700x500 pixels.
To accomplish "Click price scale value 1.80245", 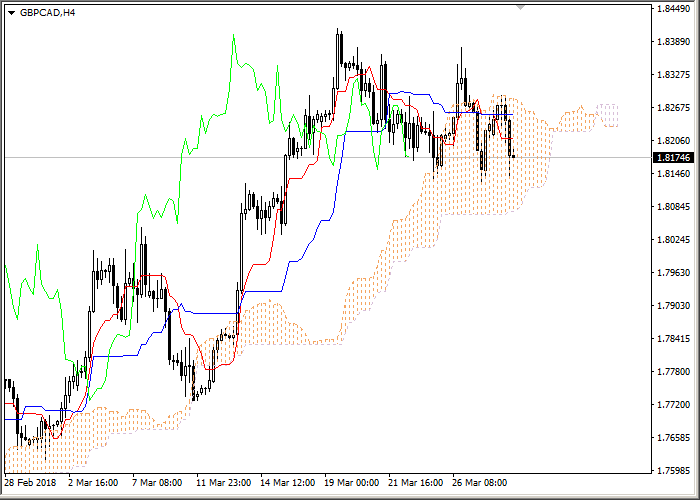I will 673,239.
